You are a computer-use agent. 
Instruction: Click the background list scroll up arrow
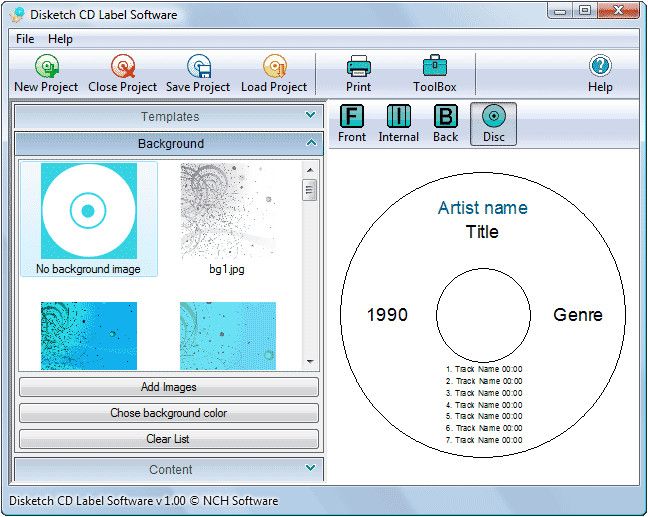point(310,170)
